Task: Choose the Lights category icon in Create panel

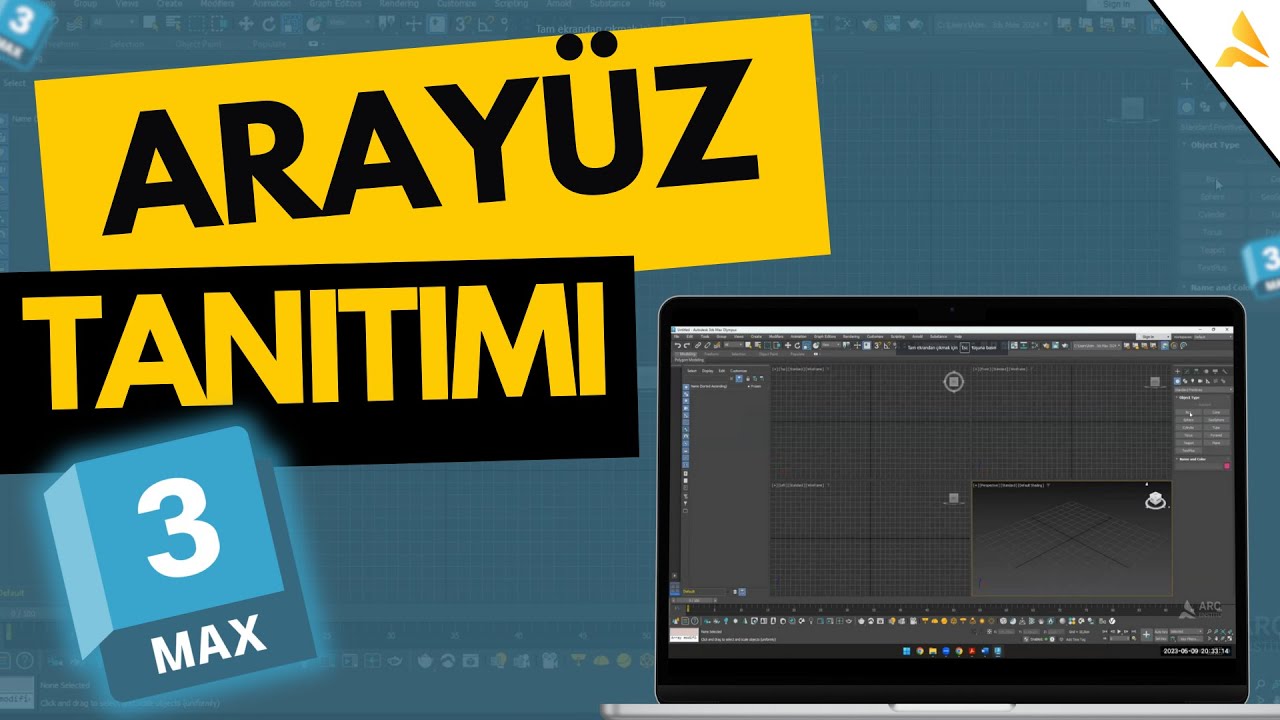Action: click(1193, 381)
